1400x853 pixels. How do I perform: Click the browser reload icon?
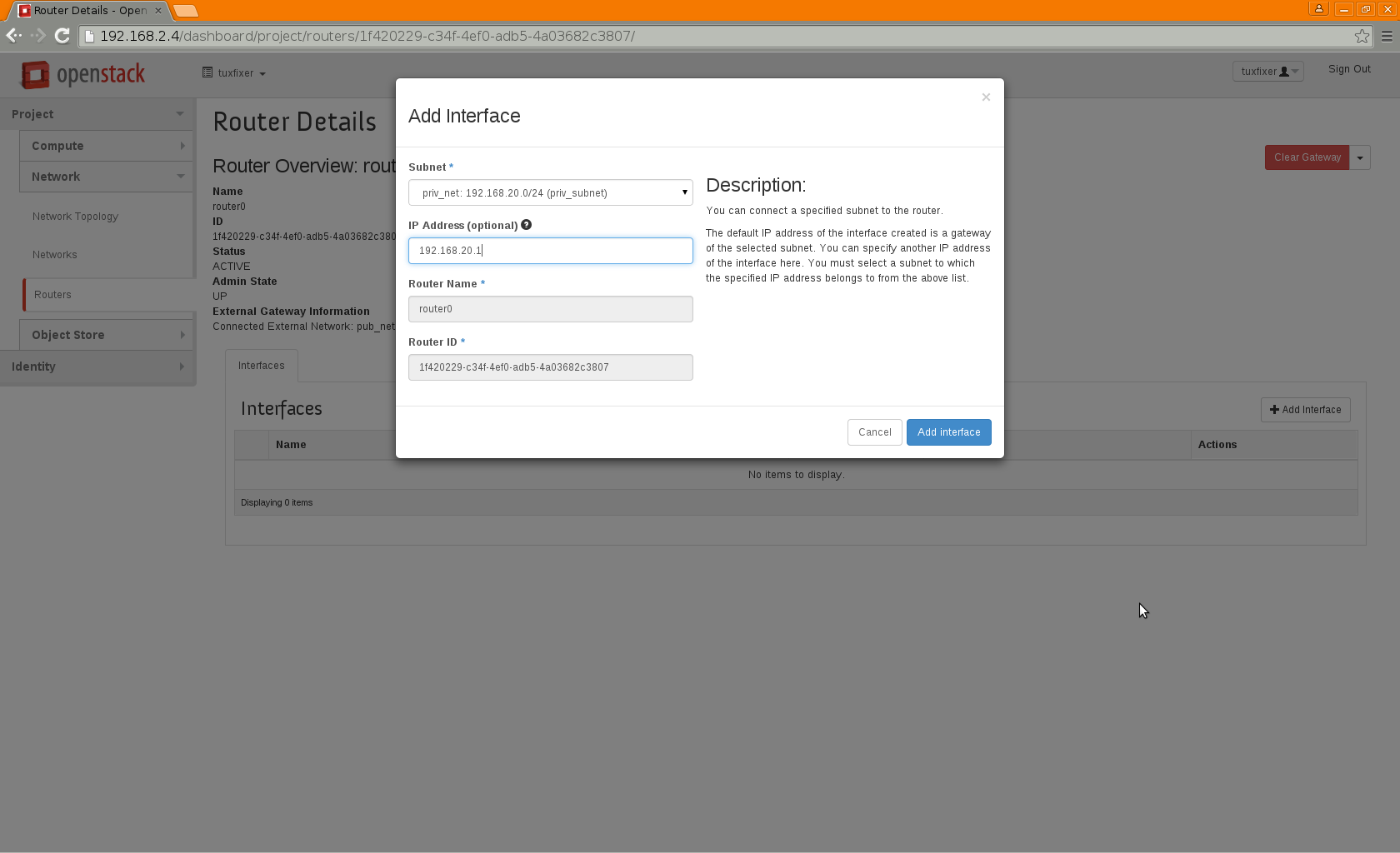(x=62, y=36)
